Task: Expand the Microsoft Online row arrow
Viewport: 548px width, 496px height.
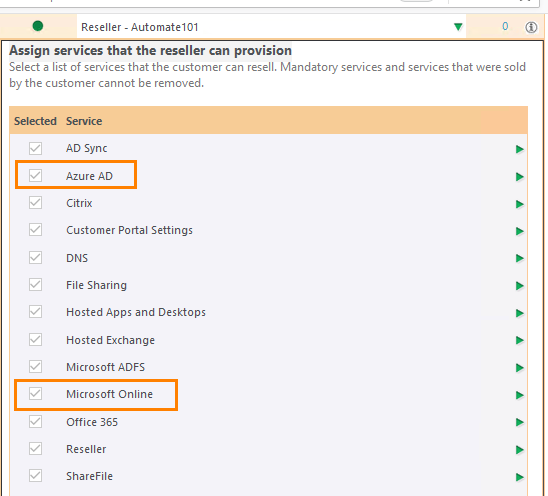Action: [x=520, y=395]
